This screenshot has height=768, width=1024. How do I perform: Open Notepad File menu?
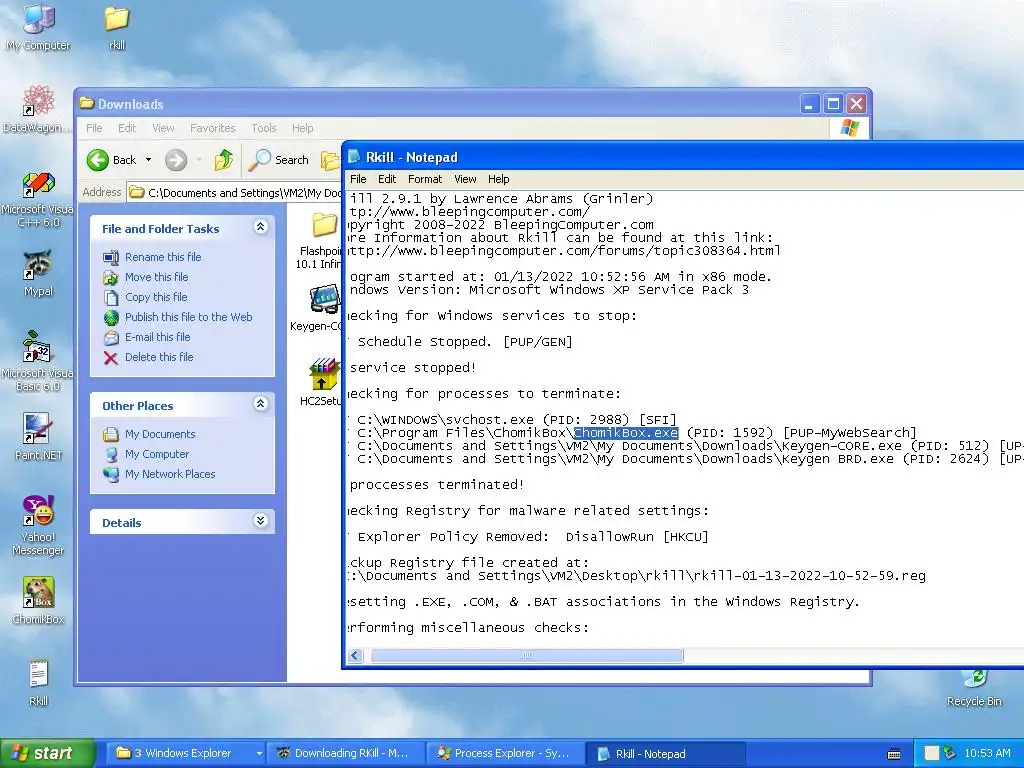pyautogui.click(x=358, y=179)
